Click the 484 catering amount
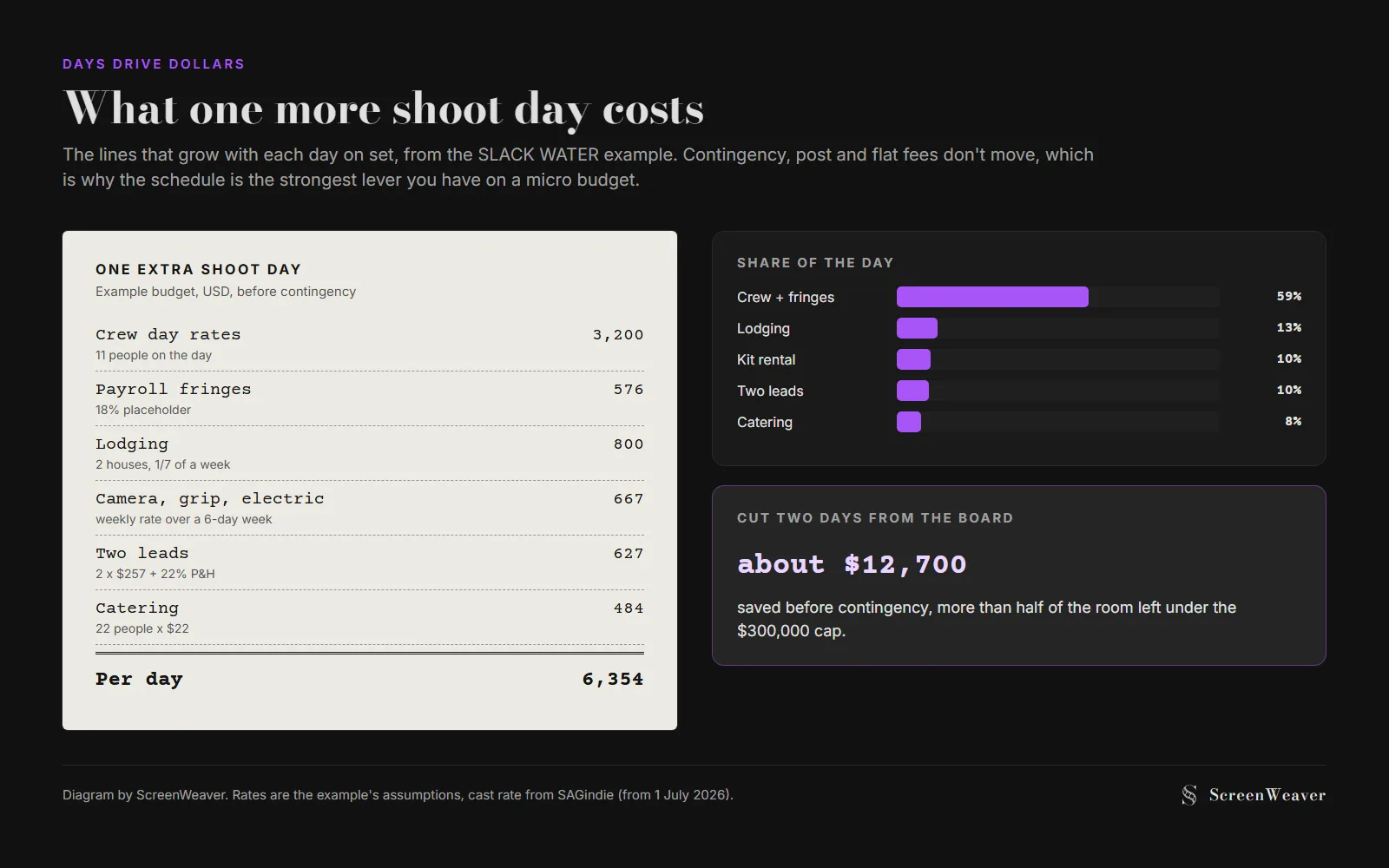Viewport: 1389px width, 868px height. 629,608
